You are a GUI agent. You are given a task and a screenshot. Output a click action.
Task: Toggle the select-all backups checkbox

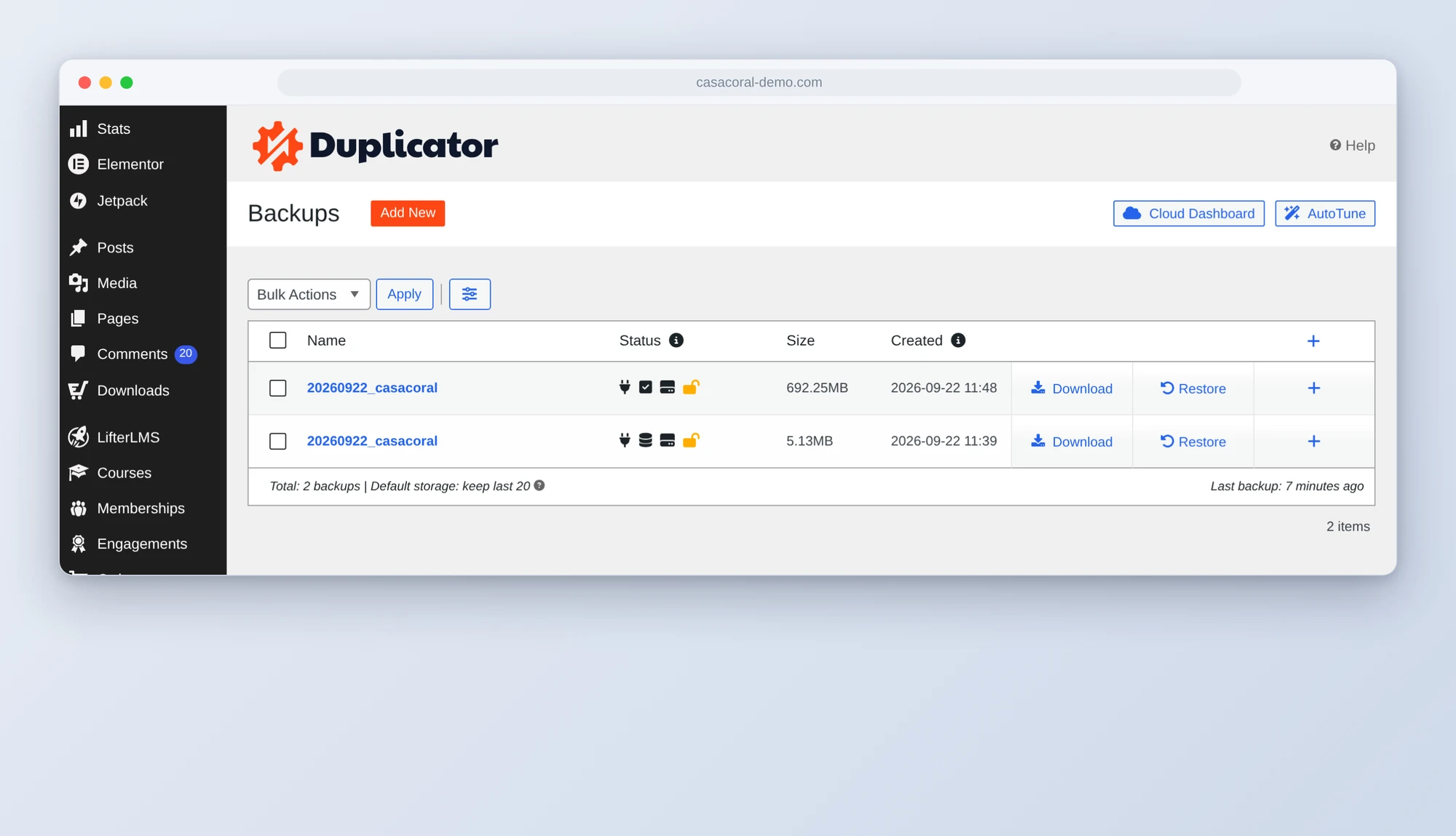click(277, 341)
